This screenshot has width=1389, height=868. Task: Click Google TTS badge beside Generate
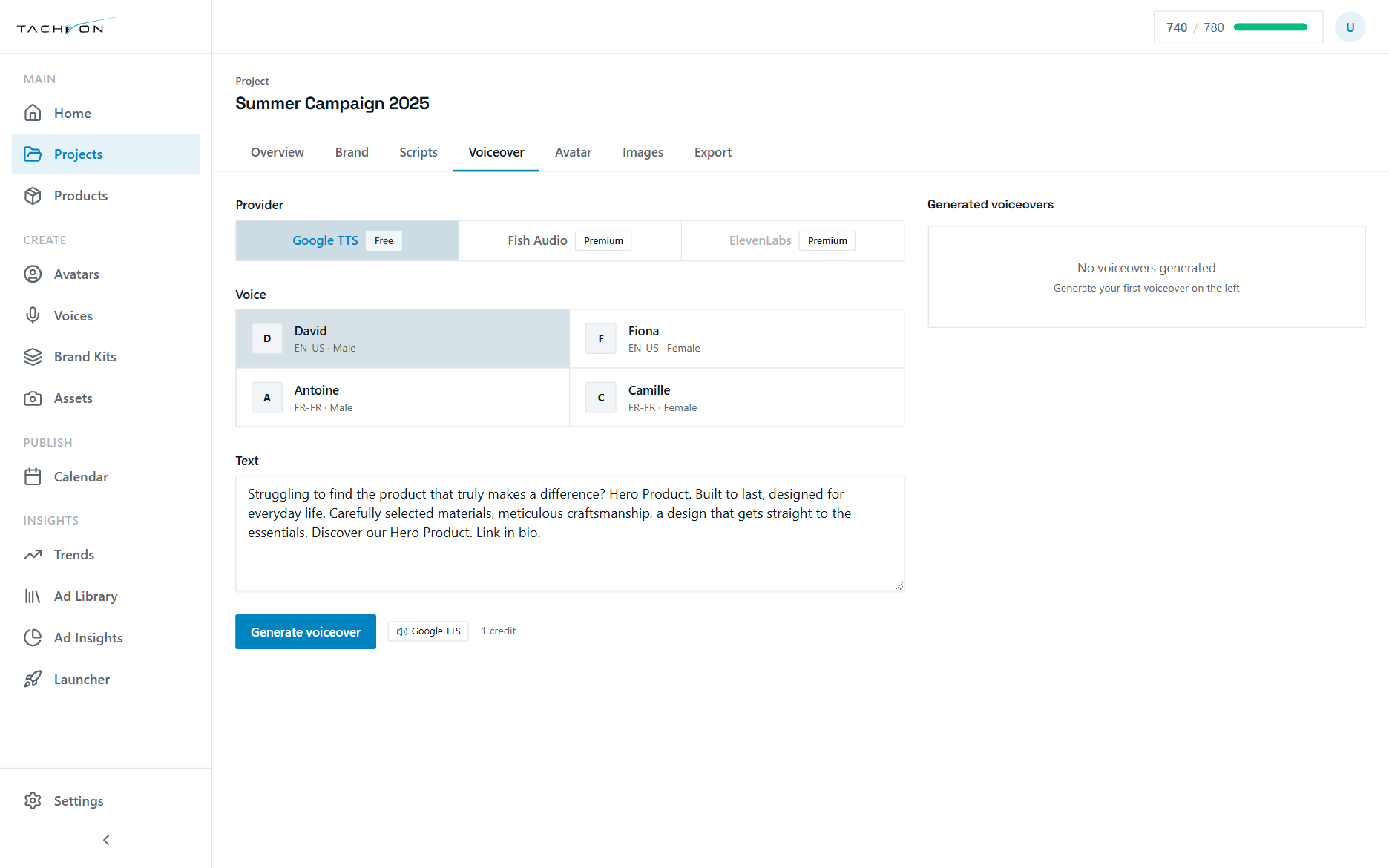[x=428, y=631]
